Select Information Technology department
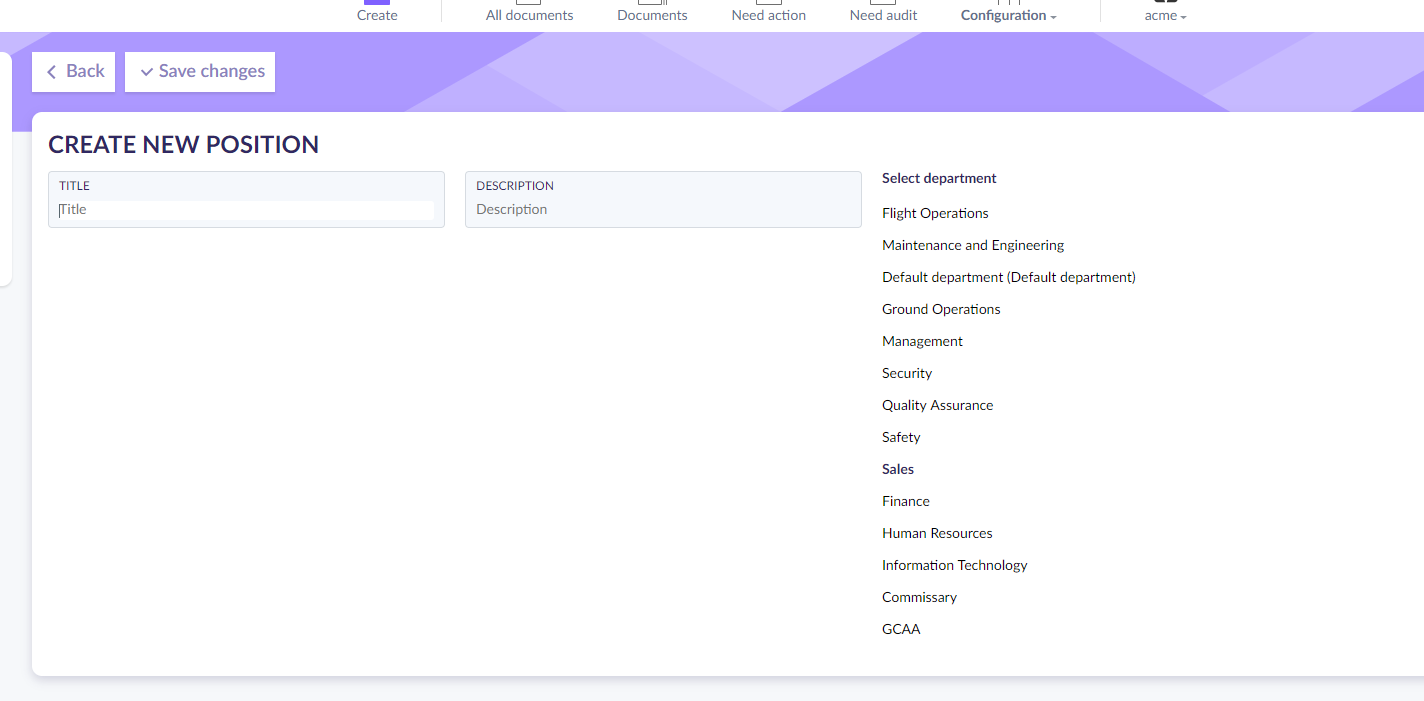The height and width of the screenshot is (701, 1424). point(954,565)
